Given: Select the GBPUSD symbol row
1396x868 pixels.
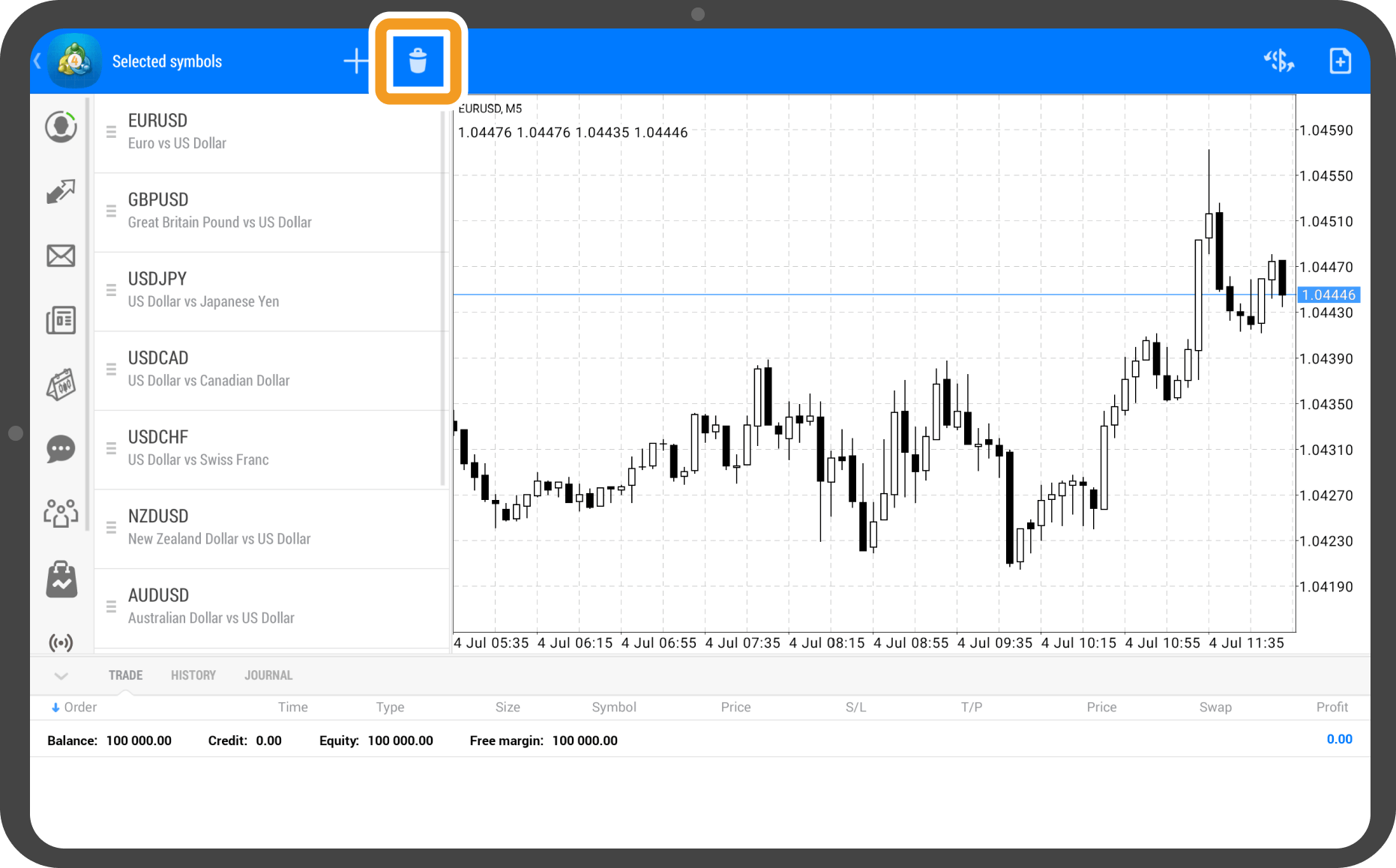Looking at the screenshot, I should click(x=270, y=211).
